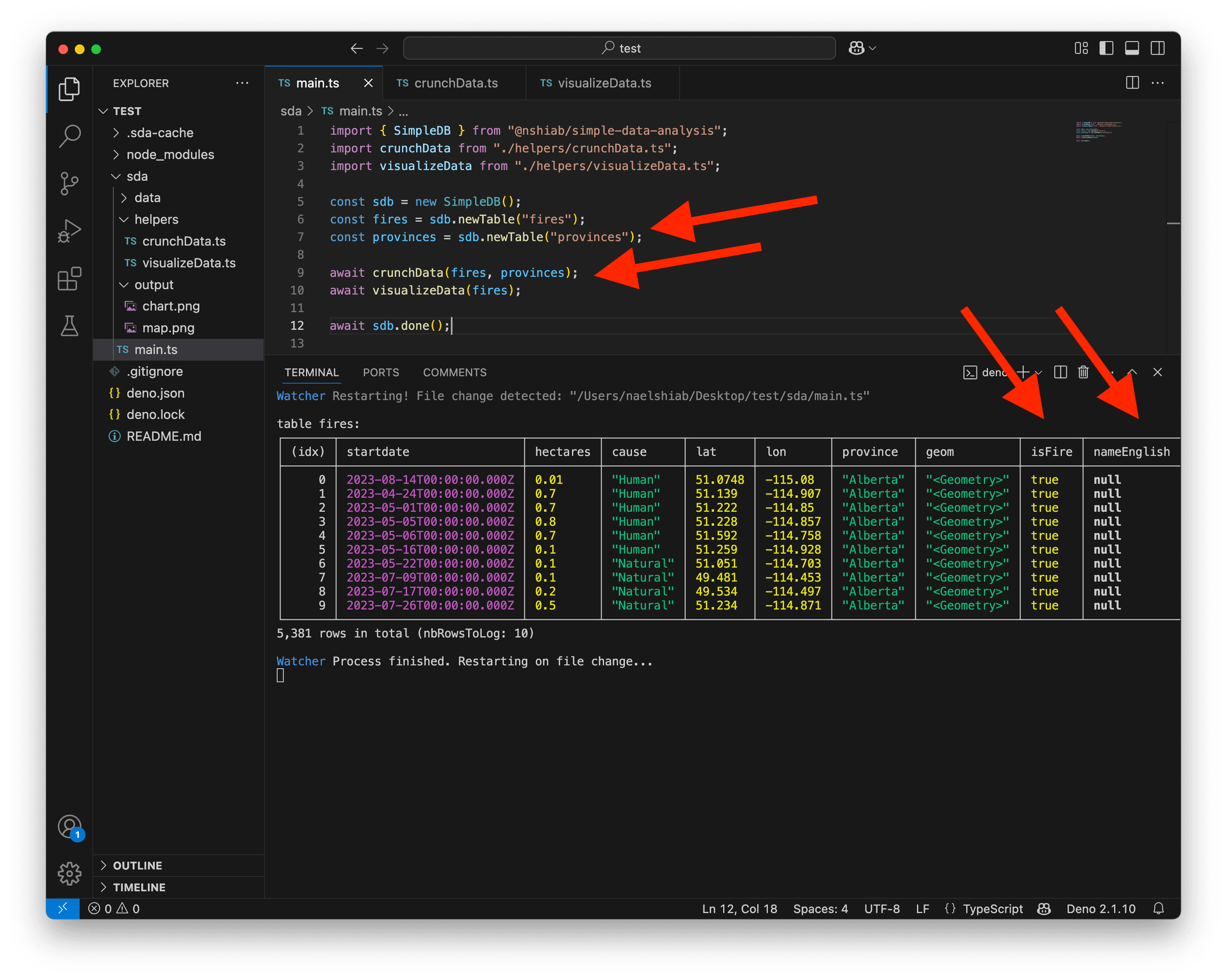Select TERMINAL panel tab
This screenshot has width=1227, height=980.
pyautogui.click(x=311, y=372)
